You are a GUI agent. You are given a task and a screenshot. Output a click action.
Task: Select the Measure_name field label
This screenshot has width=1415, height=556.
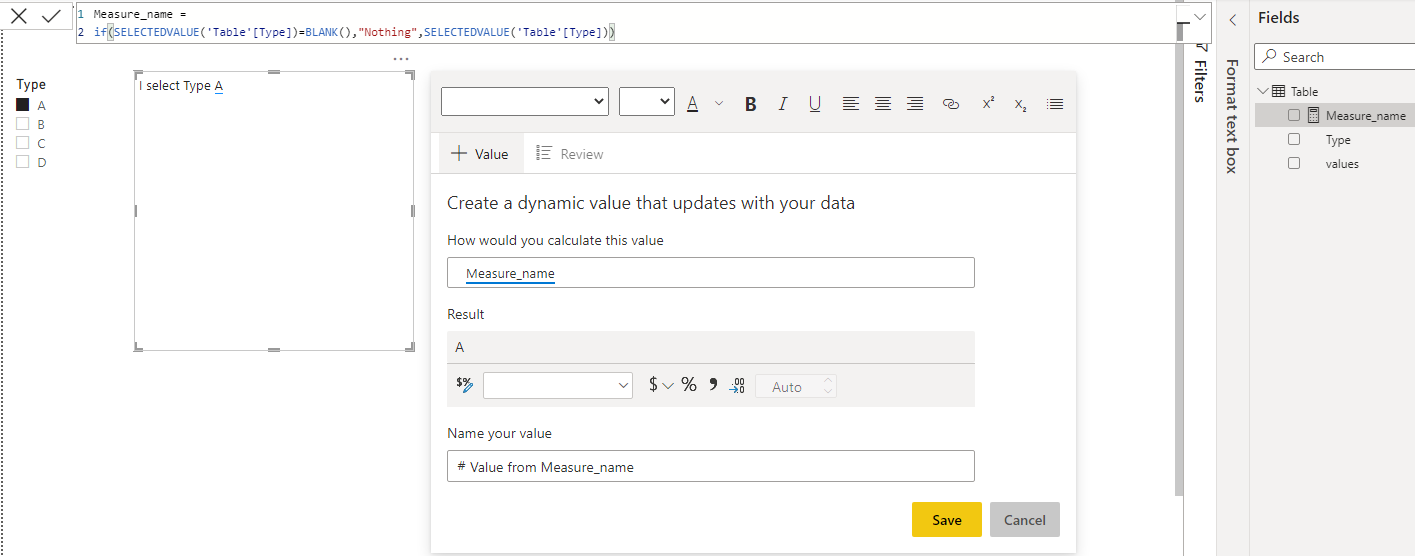[1365, 116]
